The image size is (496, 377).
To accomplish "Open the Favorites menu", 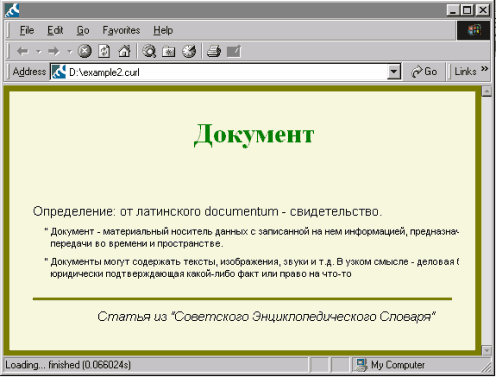I will pyautogui.click(x=121, y=30).
